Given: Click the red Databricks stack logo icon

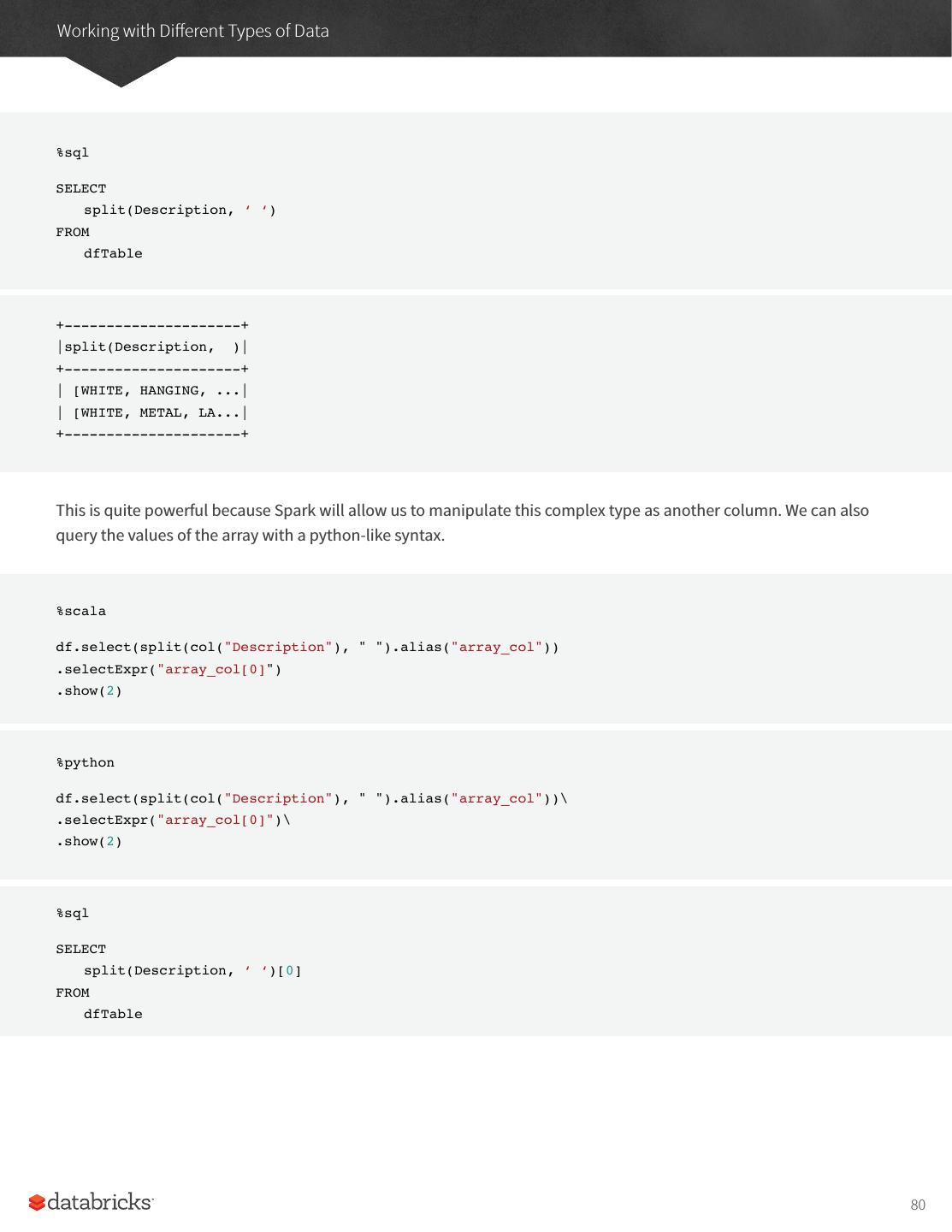Looking at the screenshot, I should coord(37,1203).
